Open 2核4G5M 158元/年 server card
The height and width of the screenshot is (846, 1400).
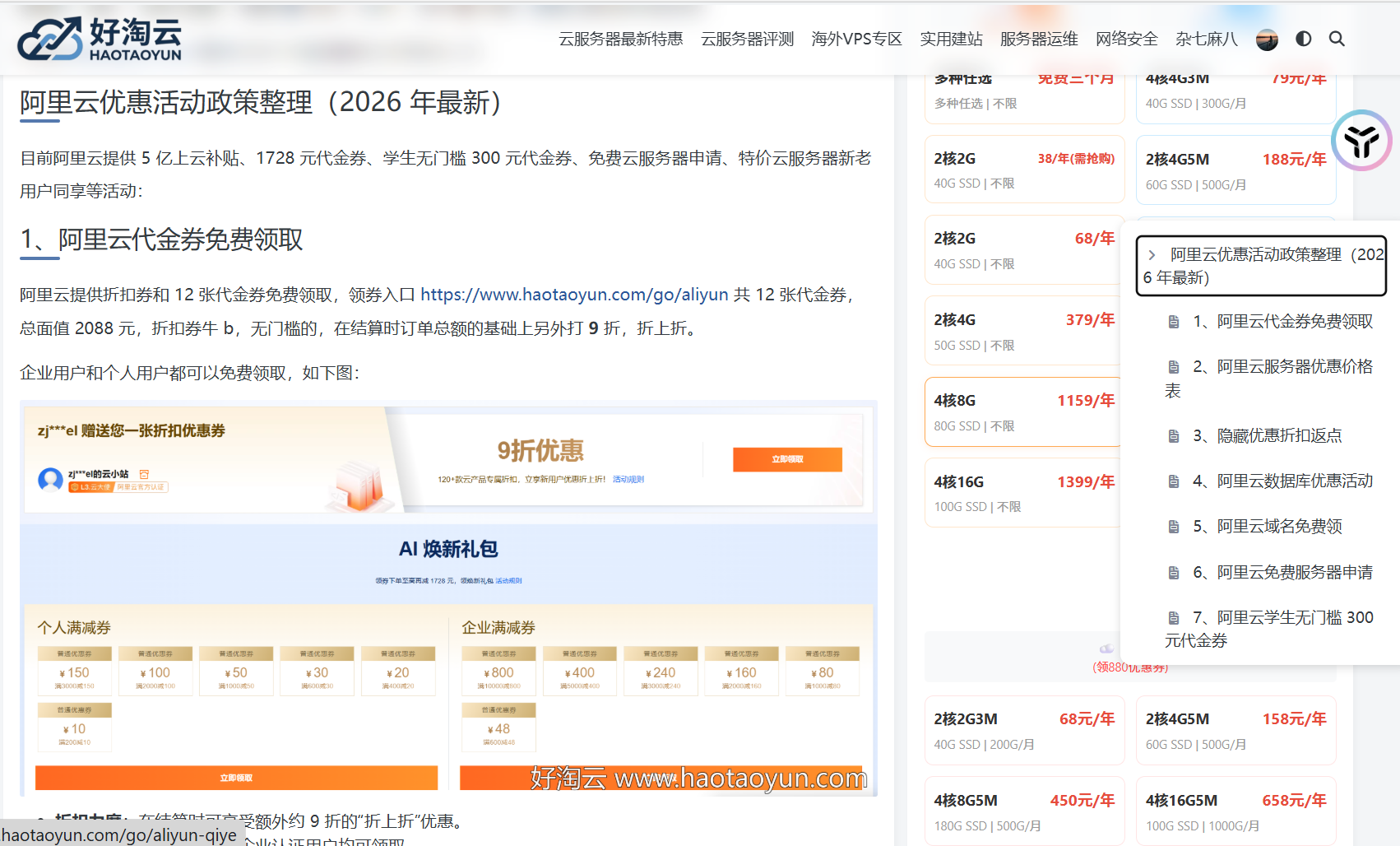click(x=1235, y=731)
